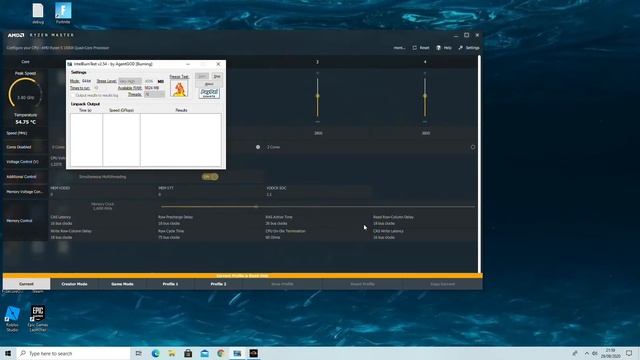
Task: Open File Explorer from the taskbar
Action: (x=172, y=353)
